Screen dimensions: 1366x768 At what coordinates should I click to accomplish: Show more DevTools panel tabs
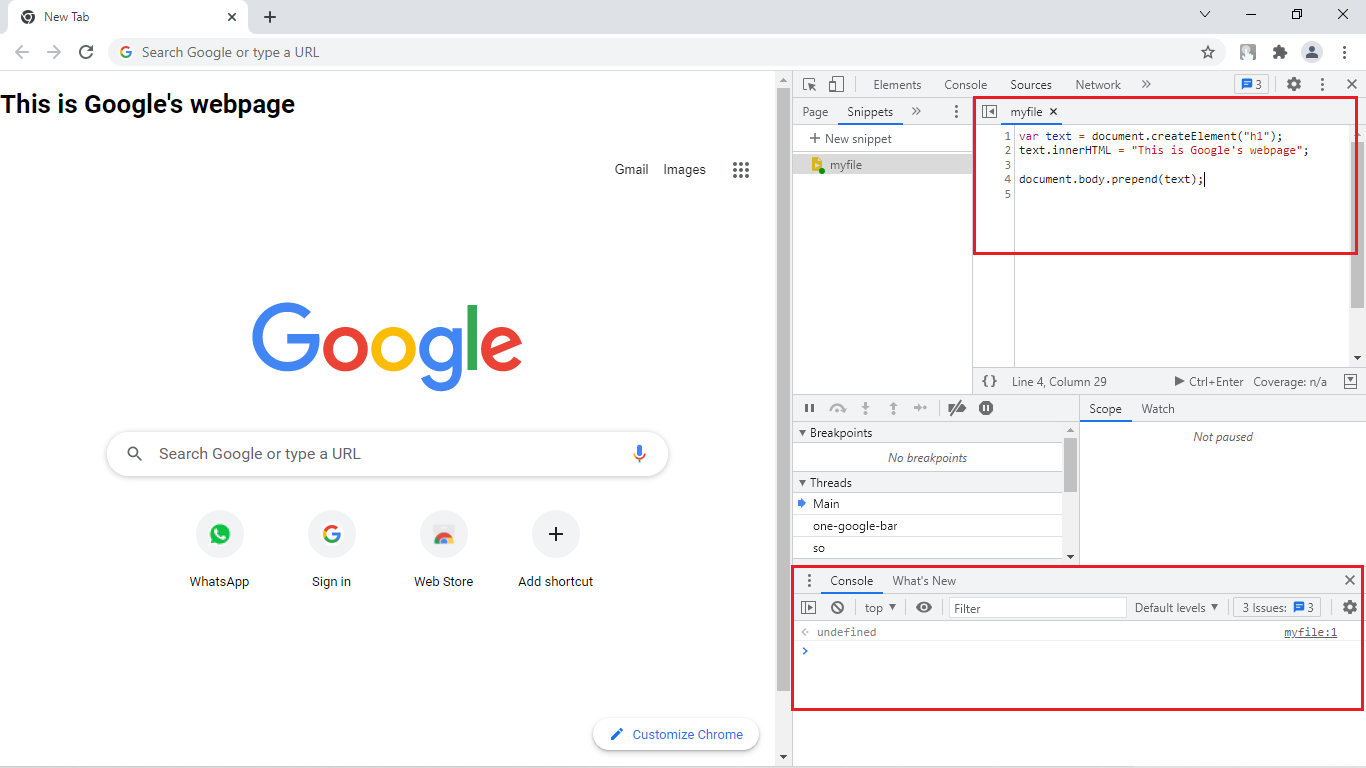point(1146,85)
